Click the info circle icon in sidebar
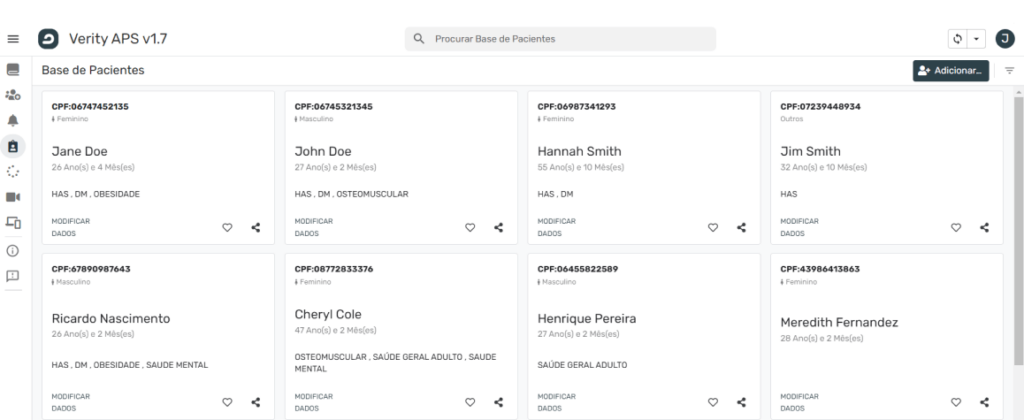The width and height of the screenshot is (1024, 420). 13,250
